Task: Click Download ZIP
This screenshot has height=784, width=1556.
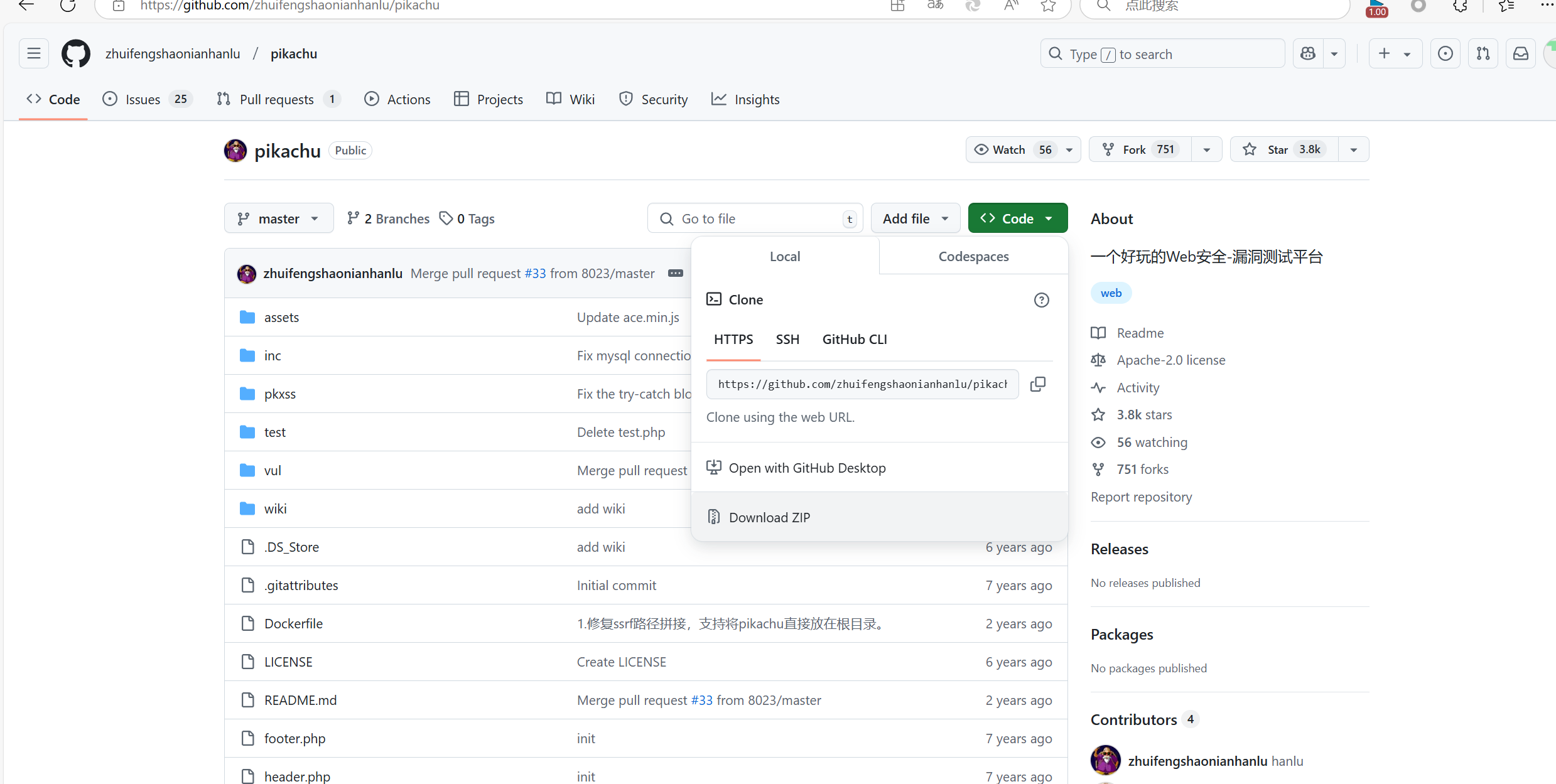Action: tap(769, 517)
